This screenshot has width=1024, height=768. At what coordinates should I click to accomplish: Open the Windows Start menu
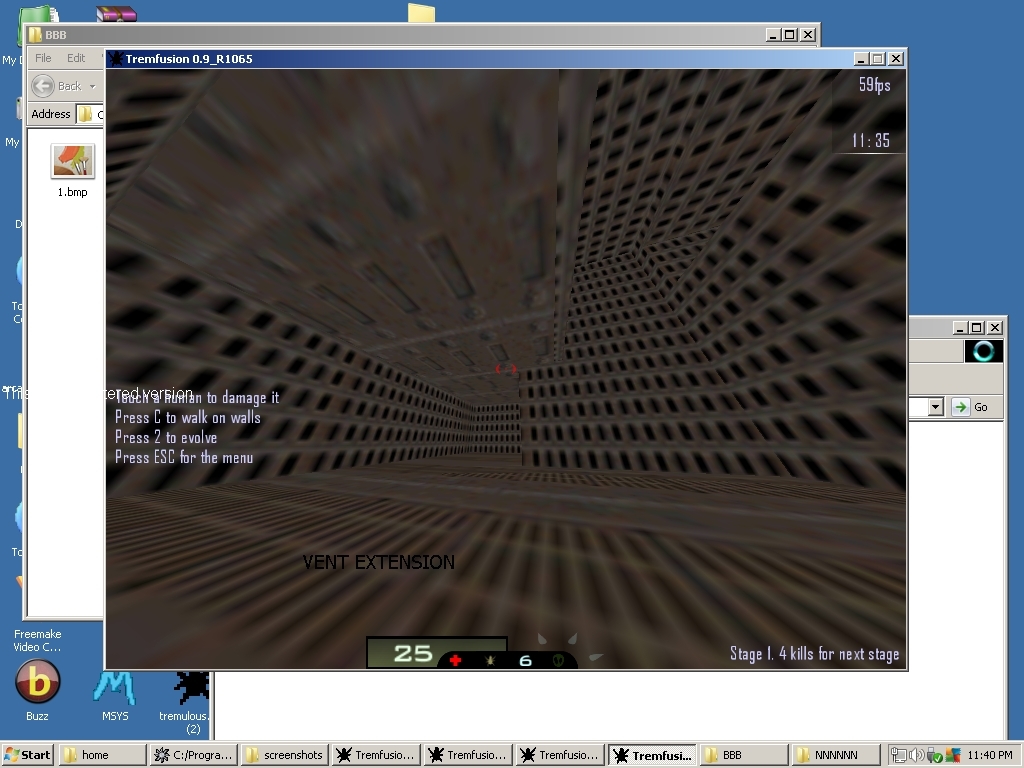click(27, 755)
